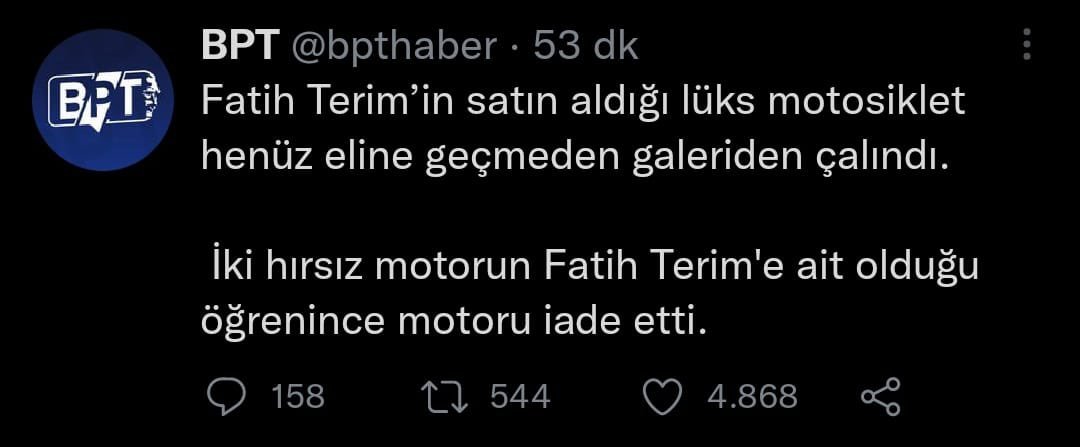Viewport: 1080px width, 447px height.
Task: Open the three-dot more options menu
Action: coord(1029,45)
